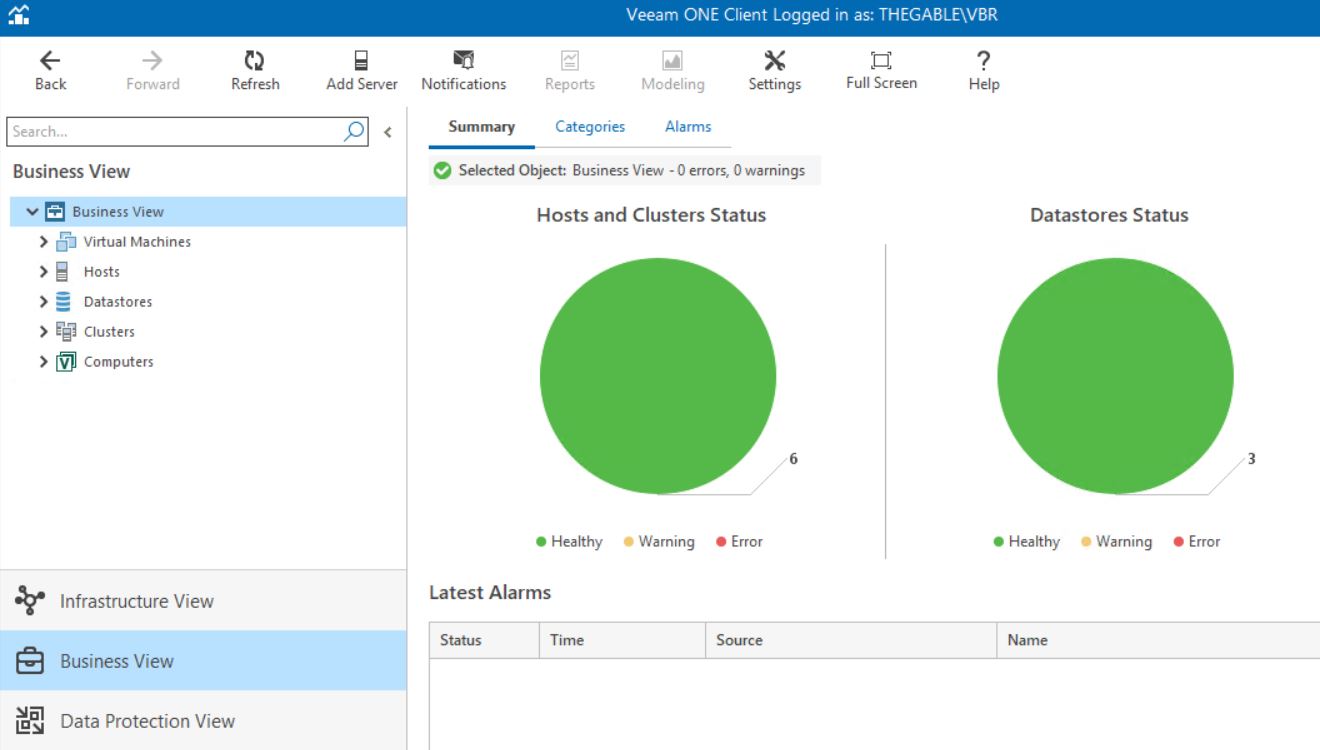Click Error legend dot under Datastores chart
Screen dimensions: 1320x750
1178,541
